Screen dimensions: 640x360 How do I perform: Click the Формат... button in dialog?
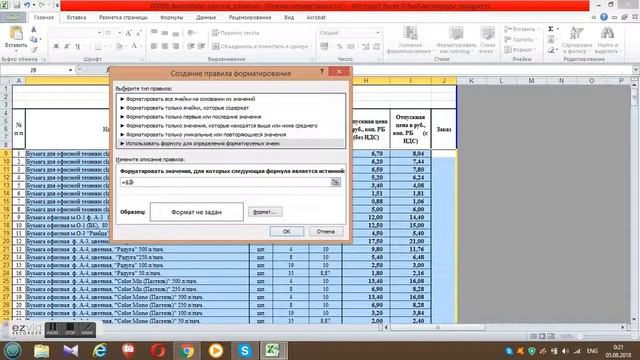point(265,212)
